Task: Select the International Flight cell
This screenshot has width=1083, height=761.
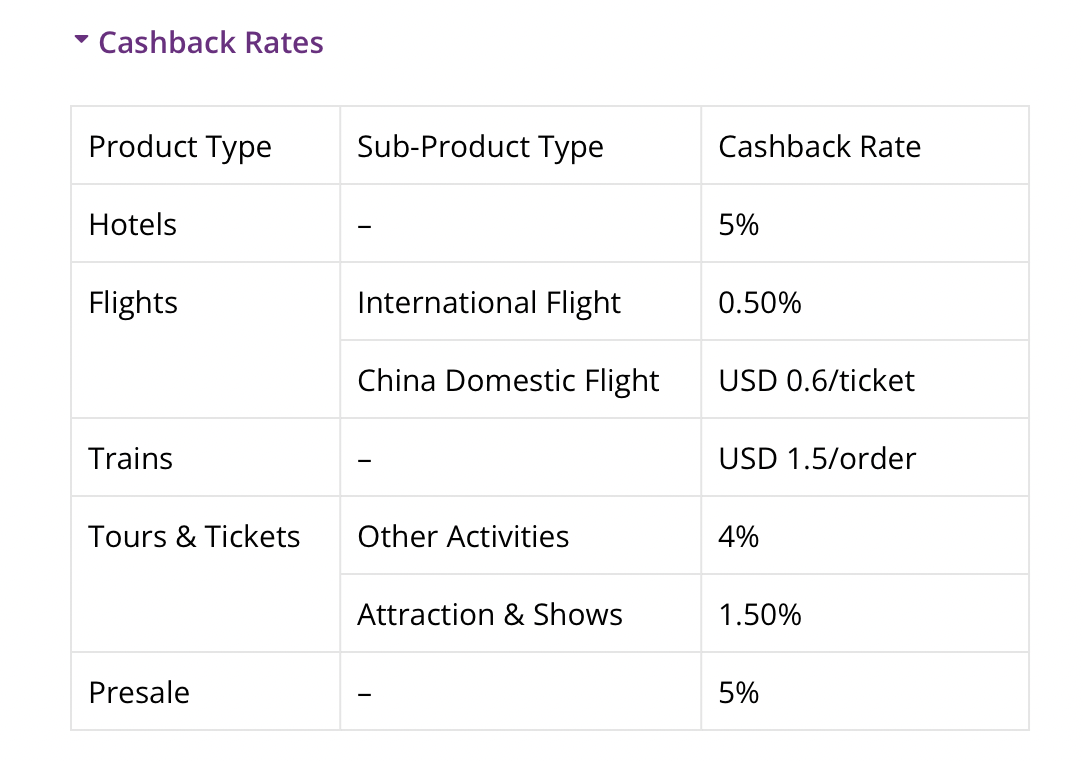Action: click(x=489, y=303)
